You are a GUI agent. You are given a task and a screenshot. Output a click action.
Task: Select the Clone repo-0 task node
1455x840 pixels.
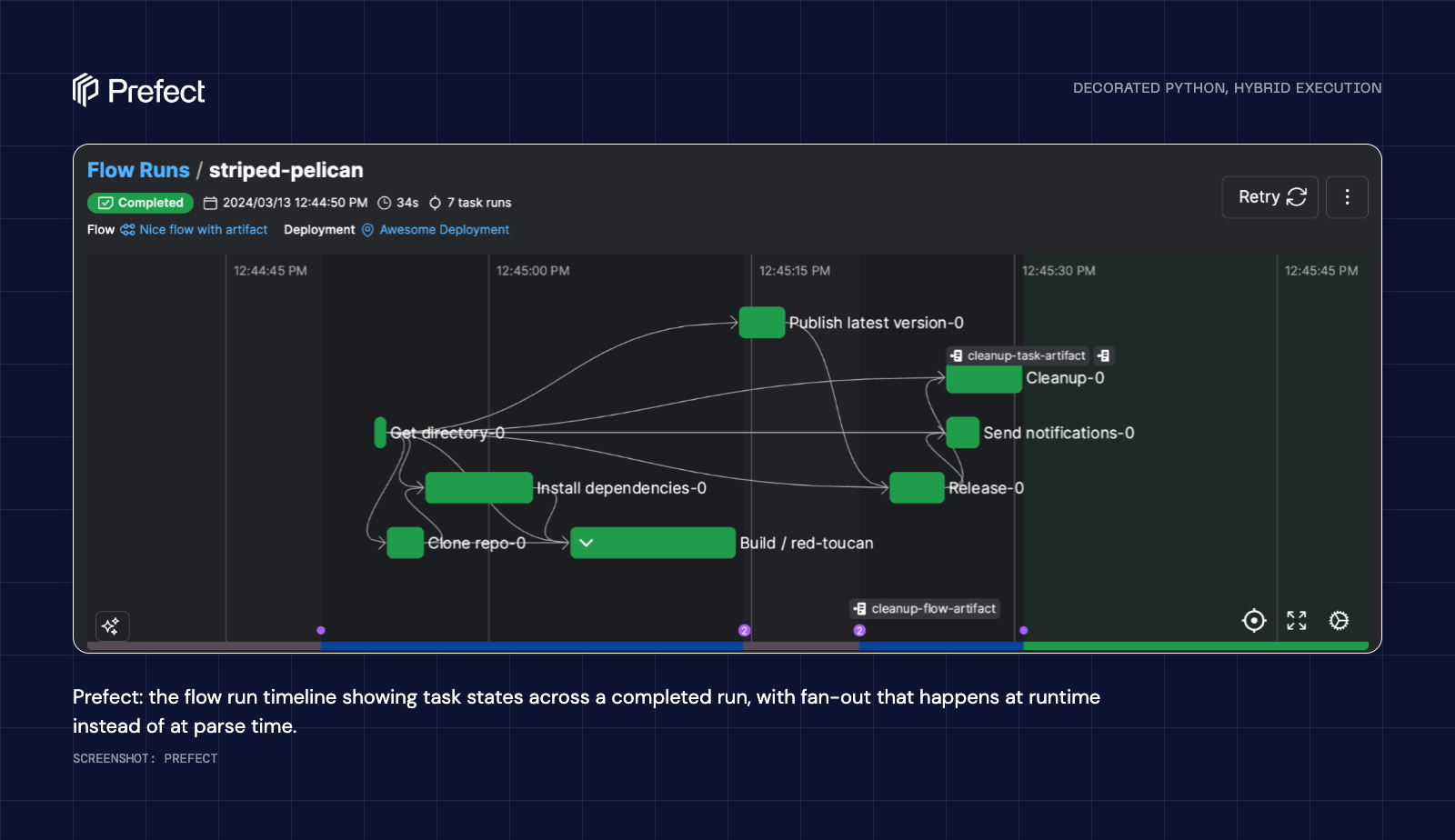406,543
